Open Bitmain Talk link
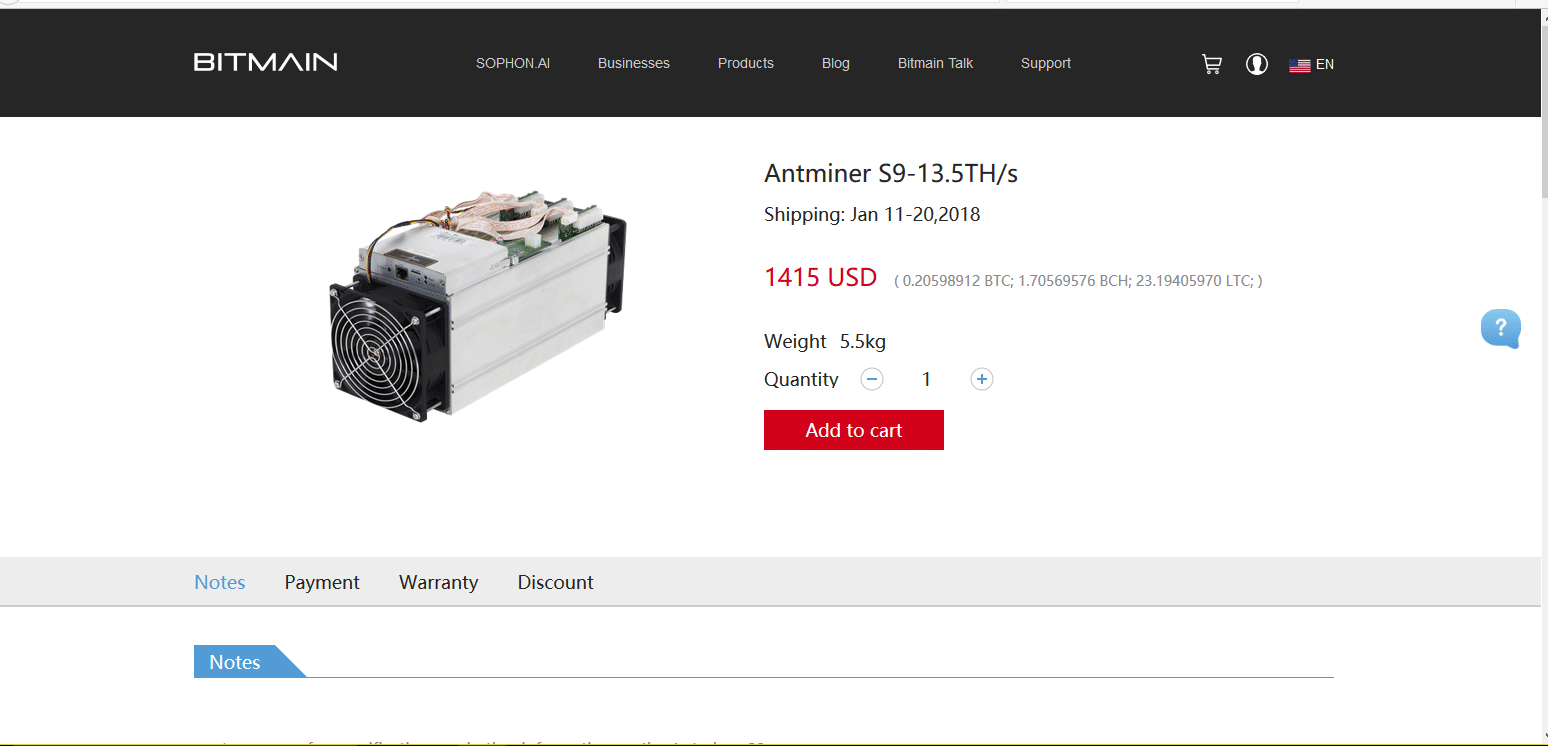Image resolution: width=1548 pixels, height=746 pixels. tap(935, 63)
